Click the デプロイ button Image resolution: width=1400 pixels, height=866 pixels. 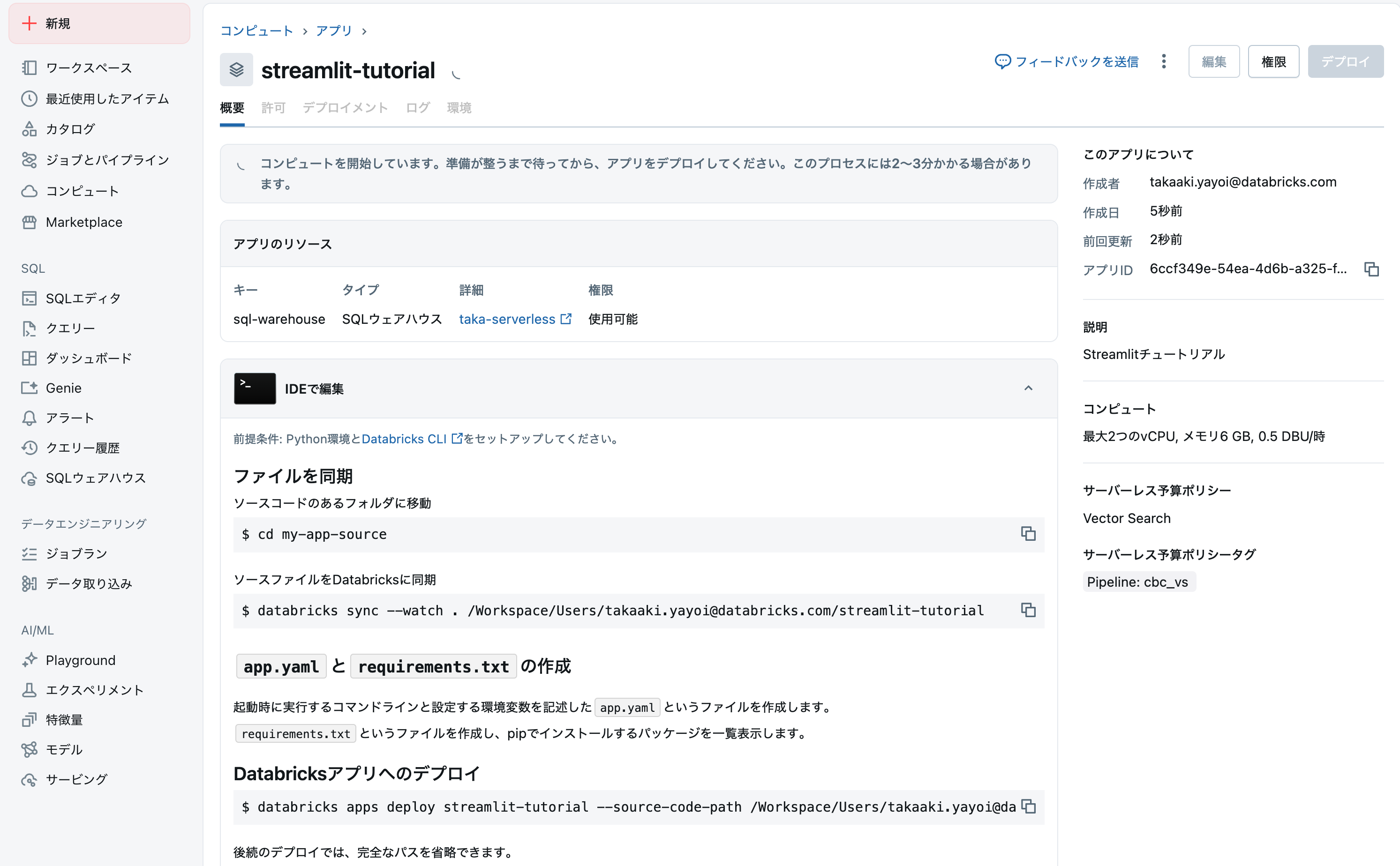(1346, 61)
